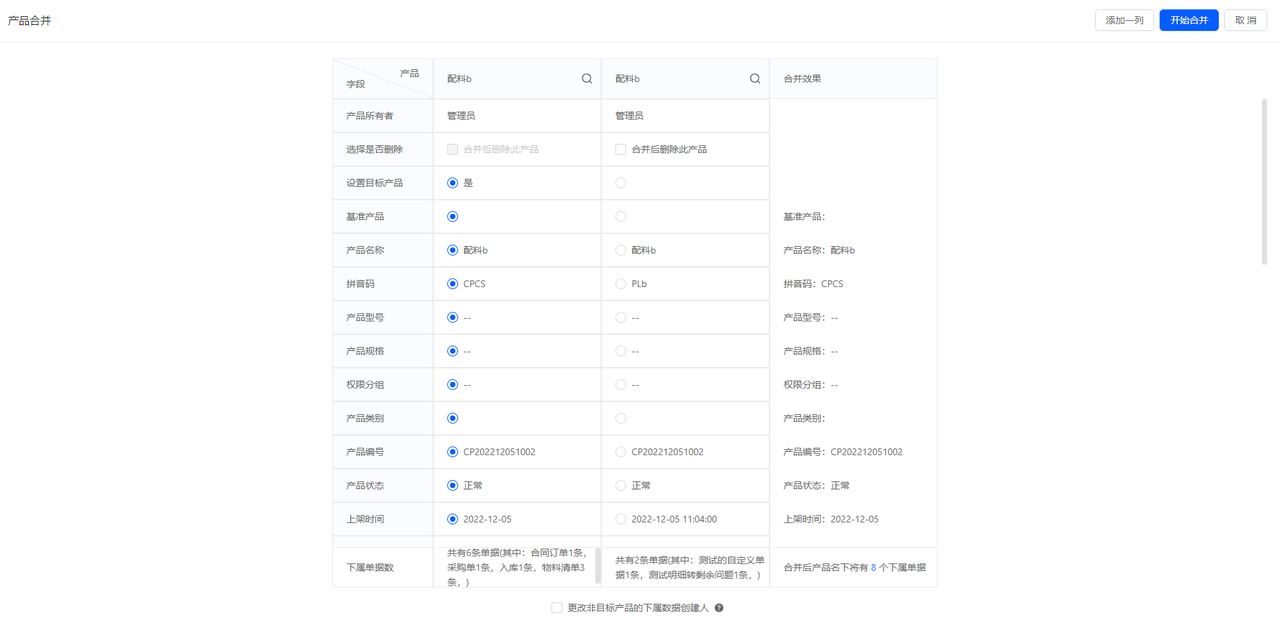Screen dimensions: 1280x634
Task: Click 开始合并 button
Action: [x=1189, y=20]
